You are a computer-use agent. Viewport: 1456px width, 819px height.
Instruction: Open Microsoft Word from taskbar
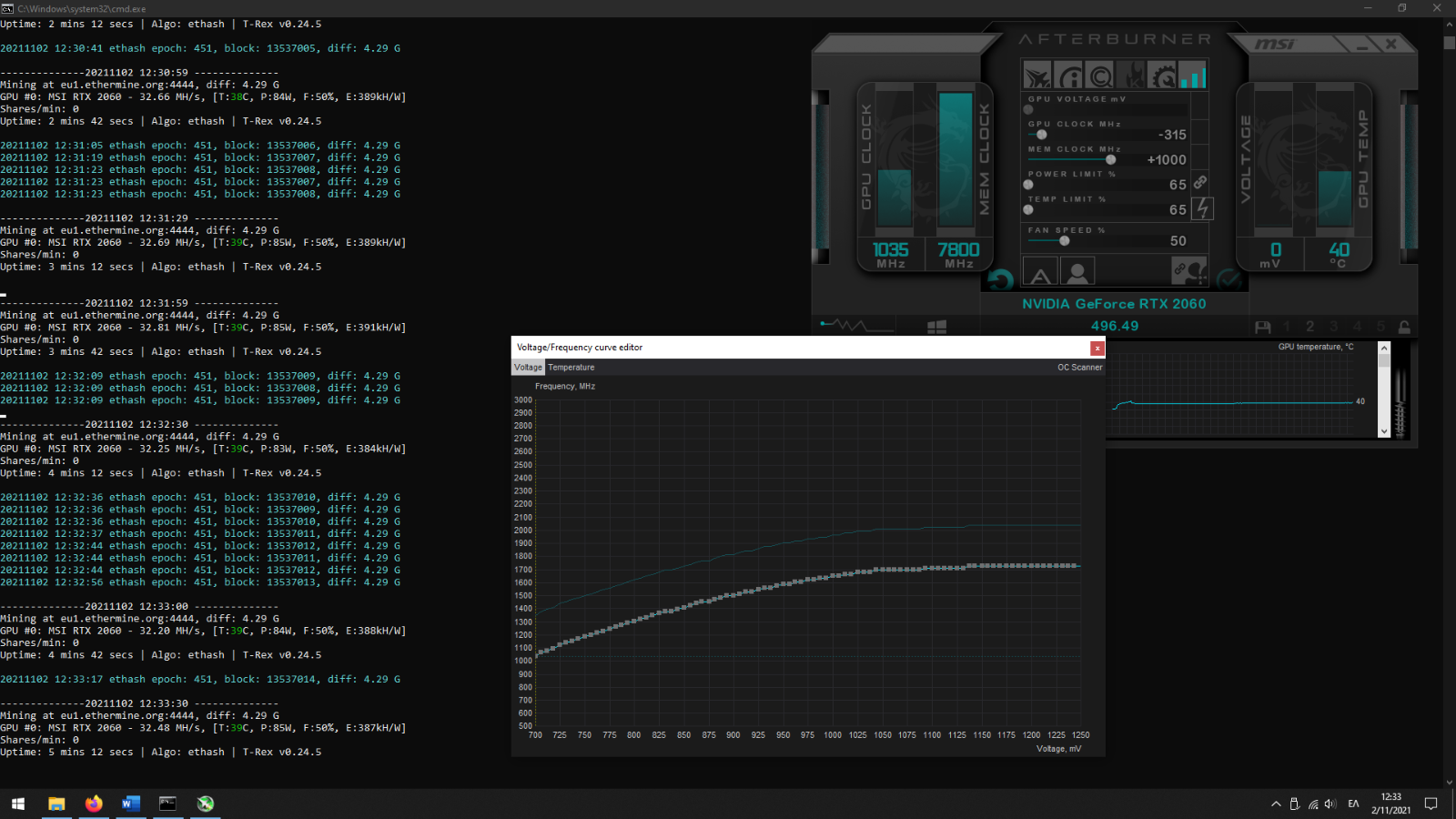tap(131, 804)
